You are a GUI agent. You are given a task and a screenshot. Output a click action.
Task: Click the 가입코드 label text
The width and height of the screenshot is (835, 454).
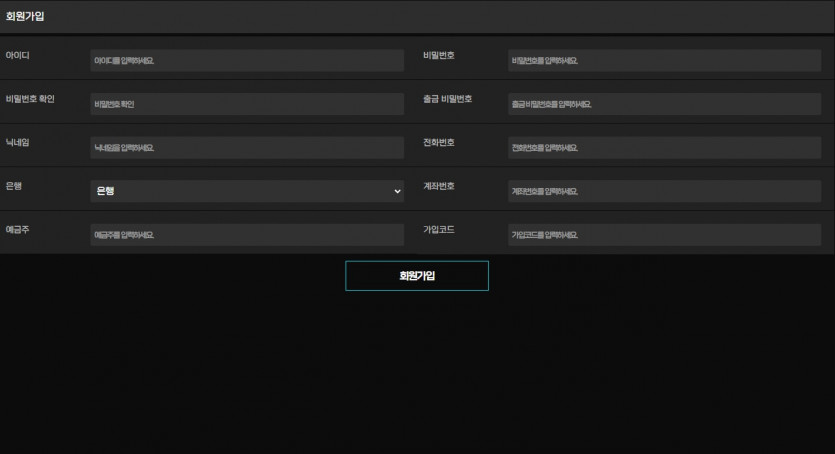[x=439, y=230]
